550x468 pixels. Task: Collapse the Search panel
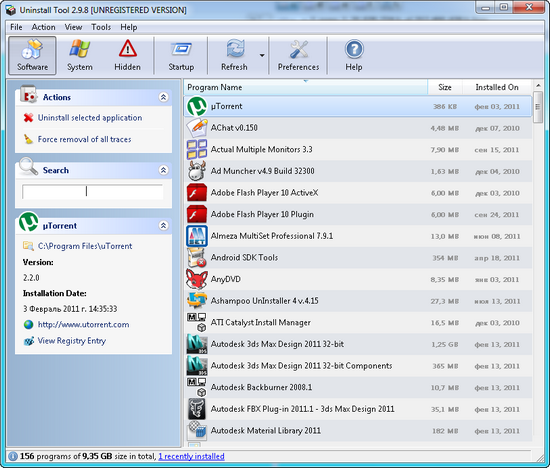(x=163, y=170)
